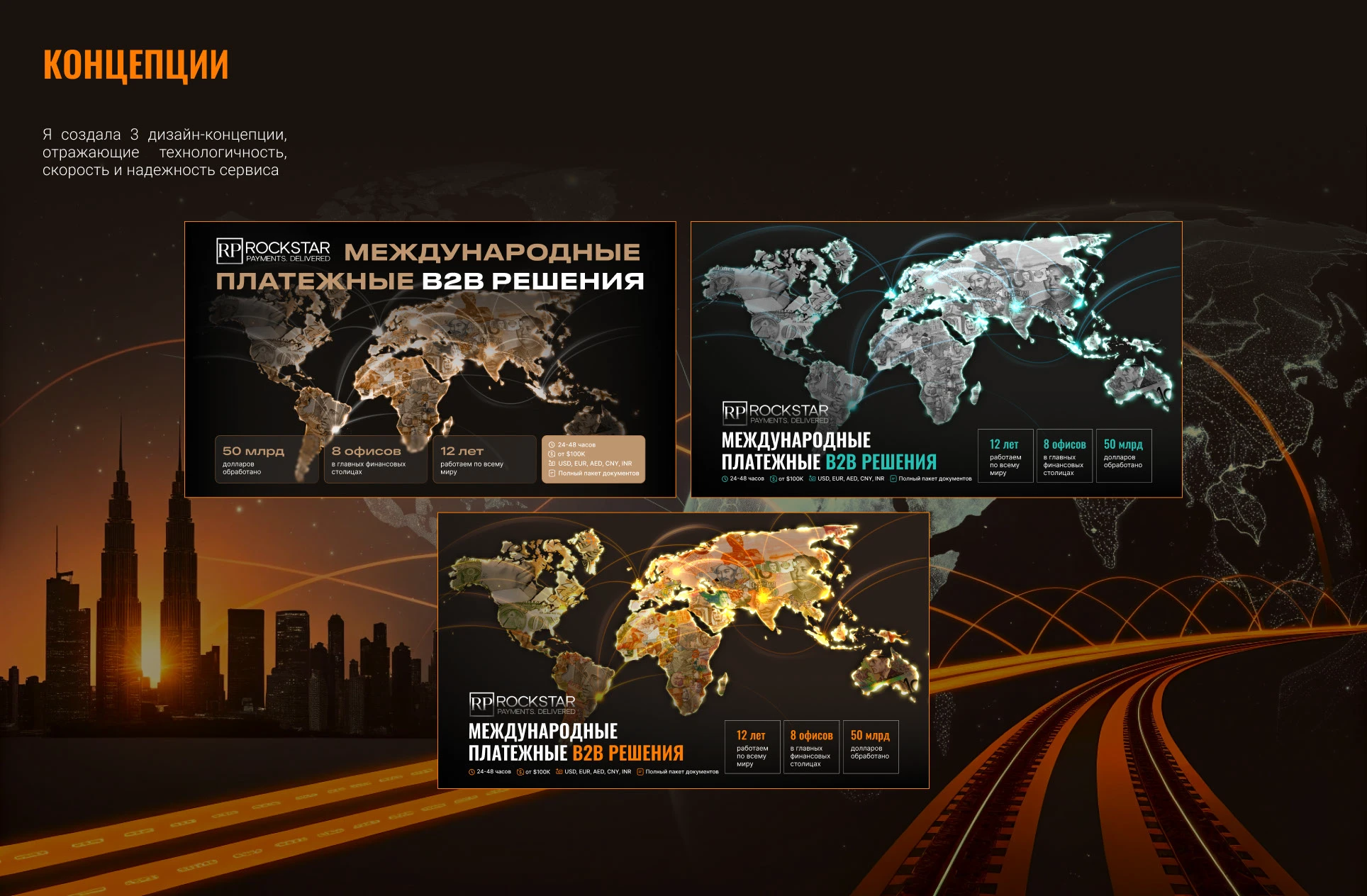Click the RP logo in the orange concept
The height and width of the screenshot is (896, 1367).
pos(481,703)
